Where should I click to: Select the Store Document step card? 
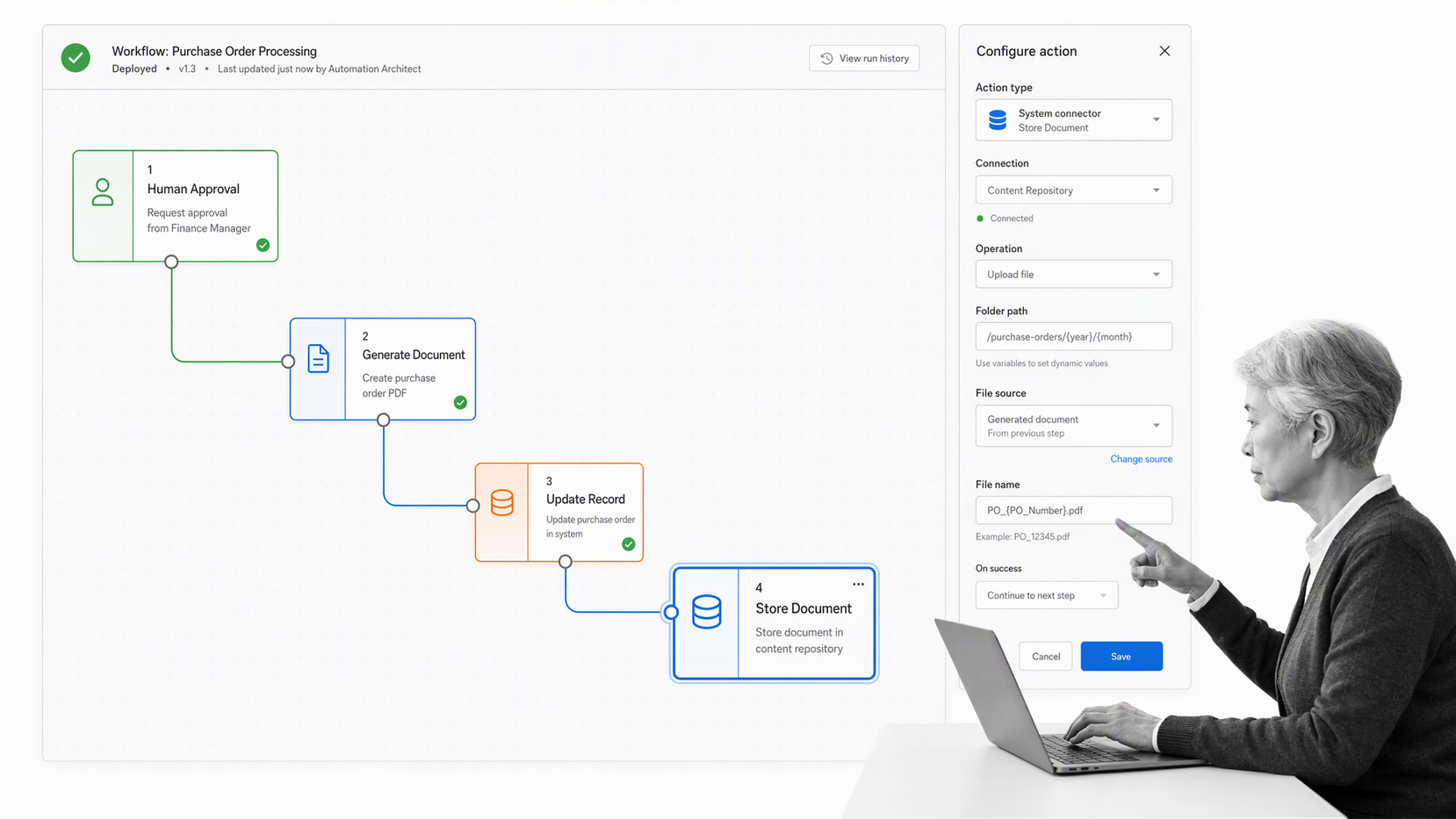[x=774, y=623]
